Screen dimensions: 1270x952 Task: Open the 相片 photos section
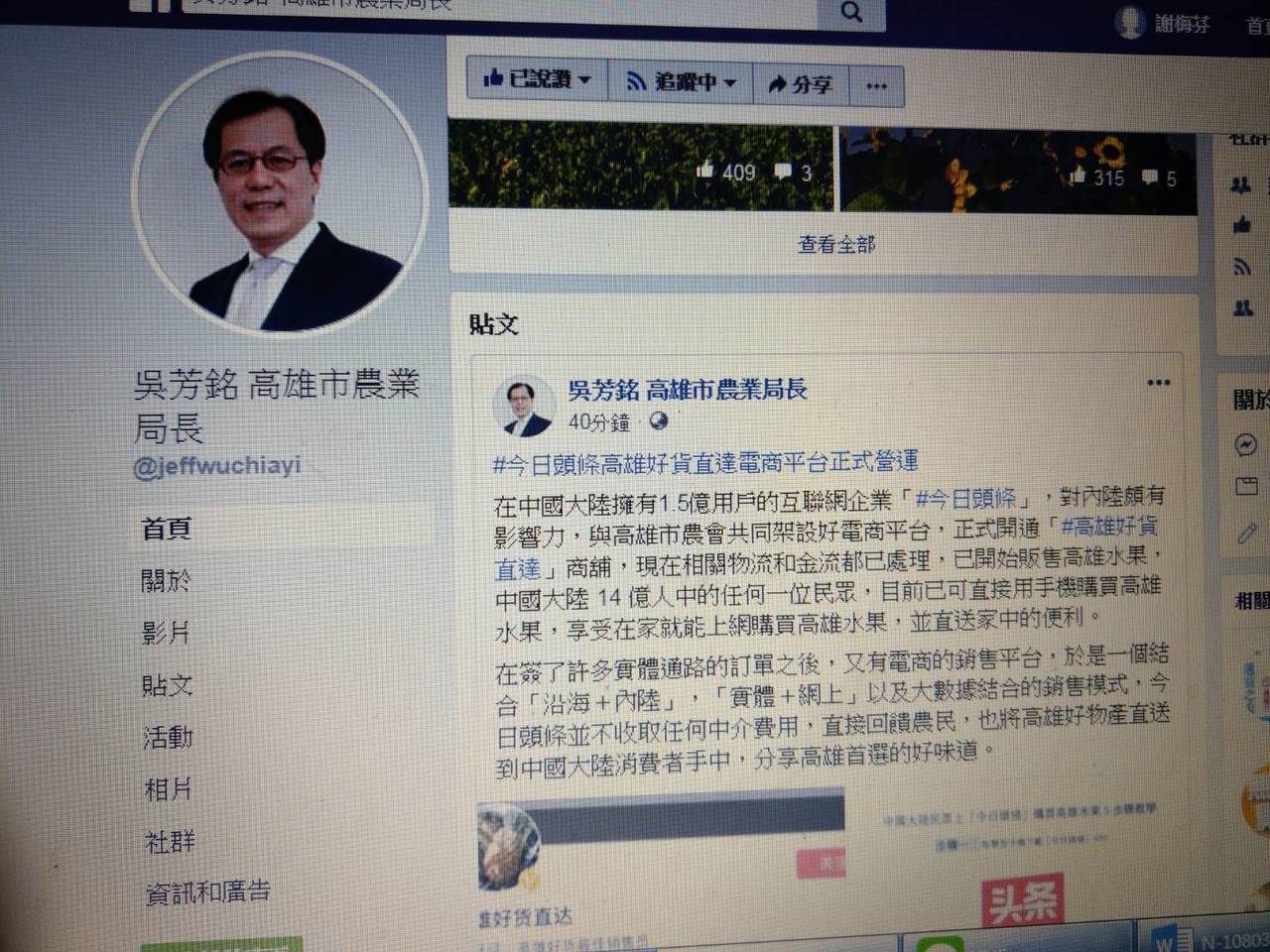168,789
